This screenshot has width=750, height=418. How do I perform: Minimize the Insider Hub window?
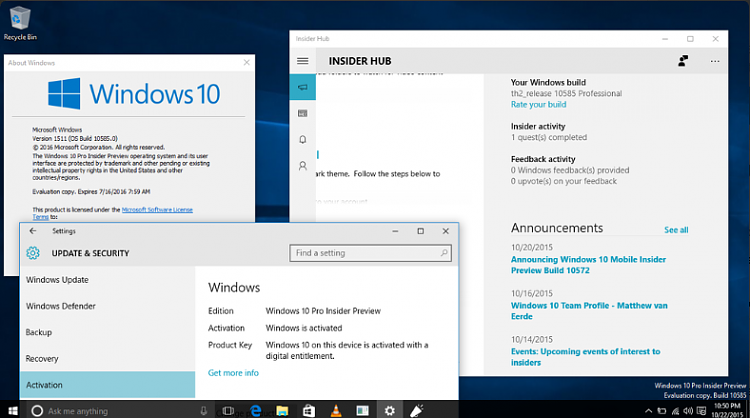(665, 39)
